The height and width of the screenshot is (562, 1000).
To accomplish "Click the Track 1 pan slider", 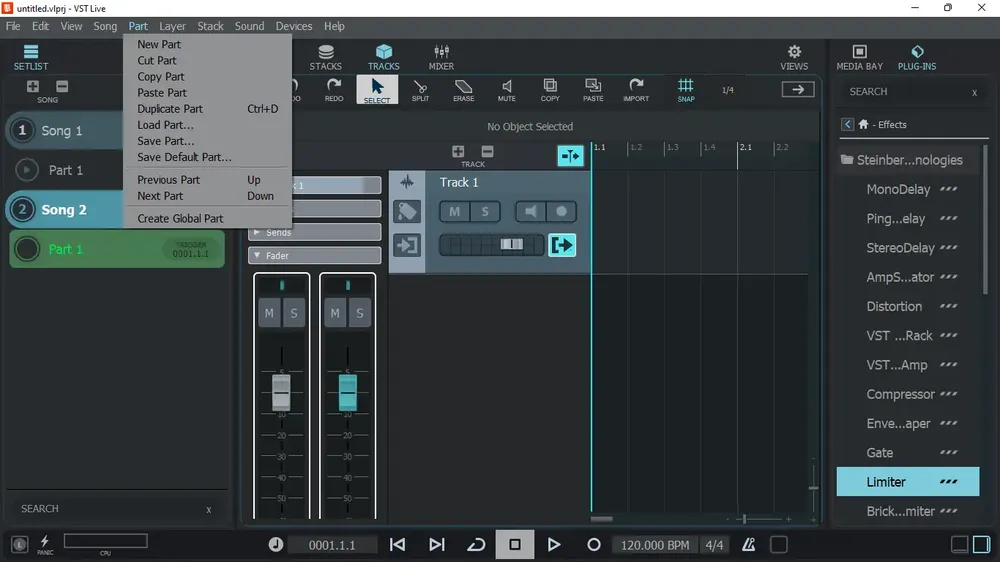I will click(491, 245).
